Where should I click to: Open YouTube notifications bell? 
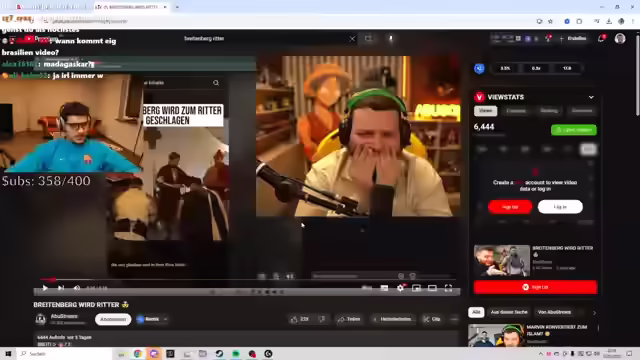601,38
